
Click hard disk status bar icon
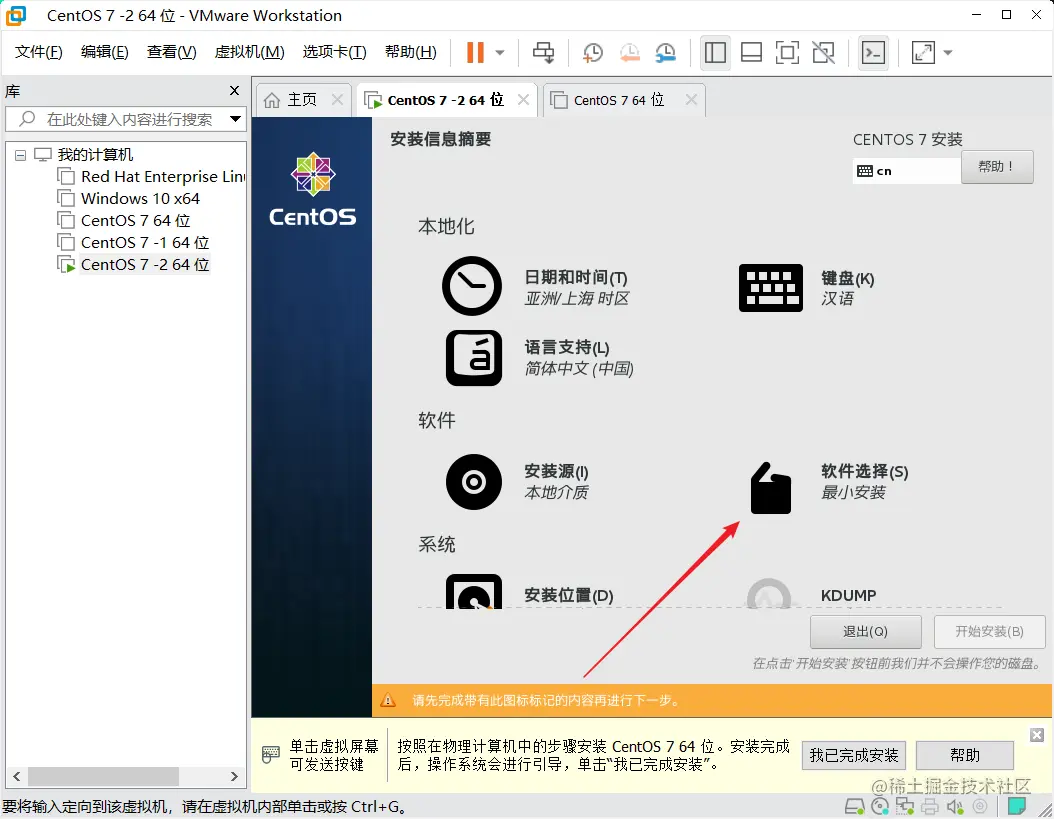854,806
